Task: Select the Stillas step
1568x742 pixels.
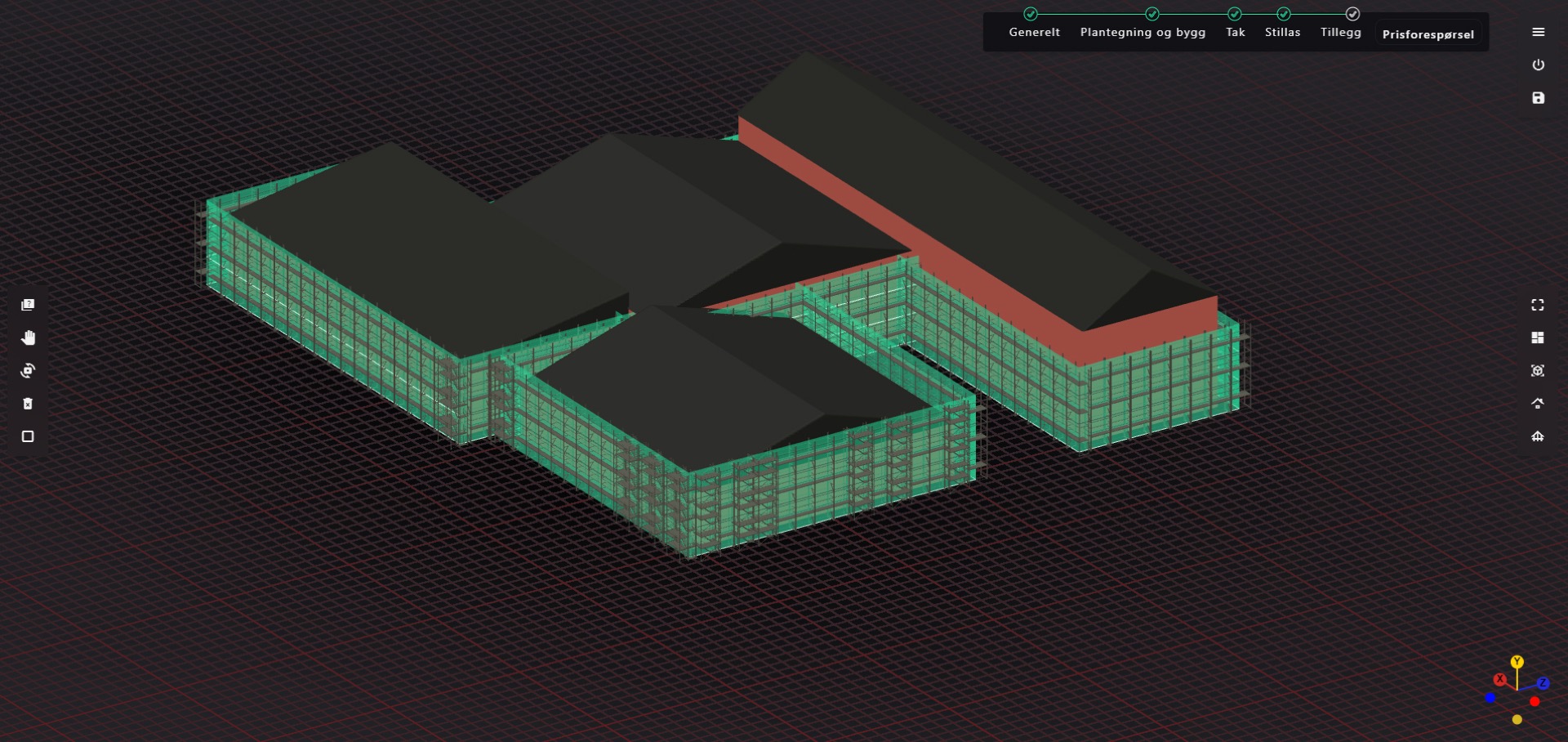Action: [1282, 32]
